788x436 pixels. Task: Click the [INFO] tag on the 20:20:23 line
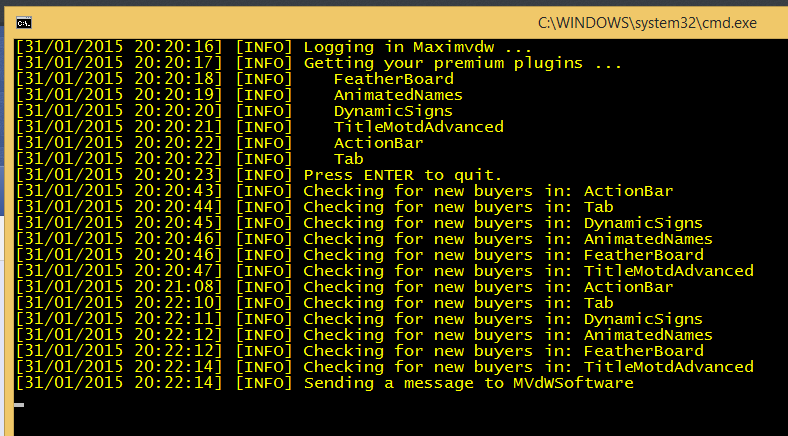point(264,176)
